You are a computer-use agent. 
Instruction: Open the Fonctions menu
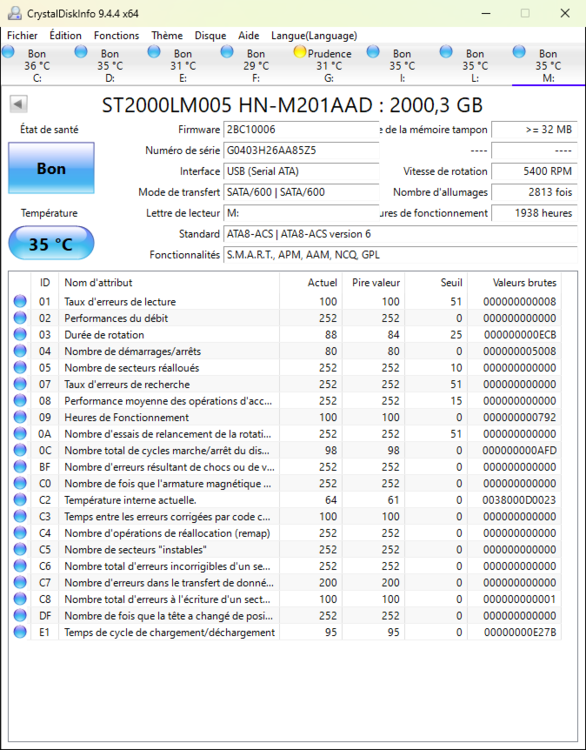(x=117, y=35)
